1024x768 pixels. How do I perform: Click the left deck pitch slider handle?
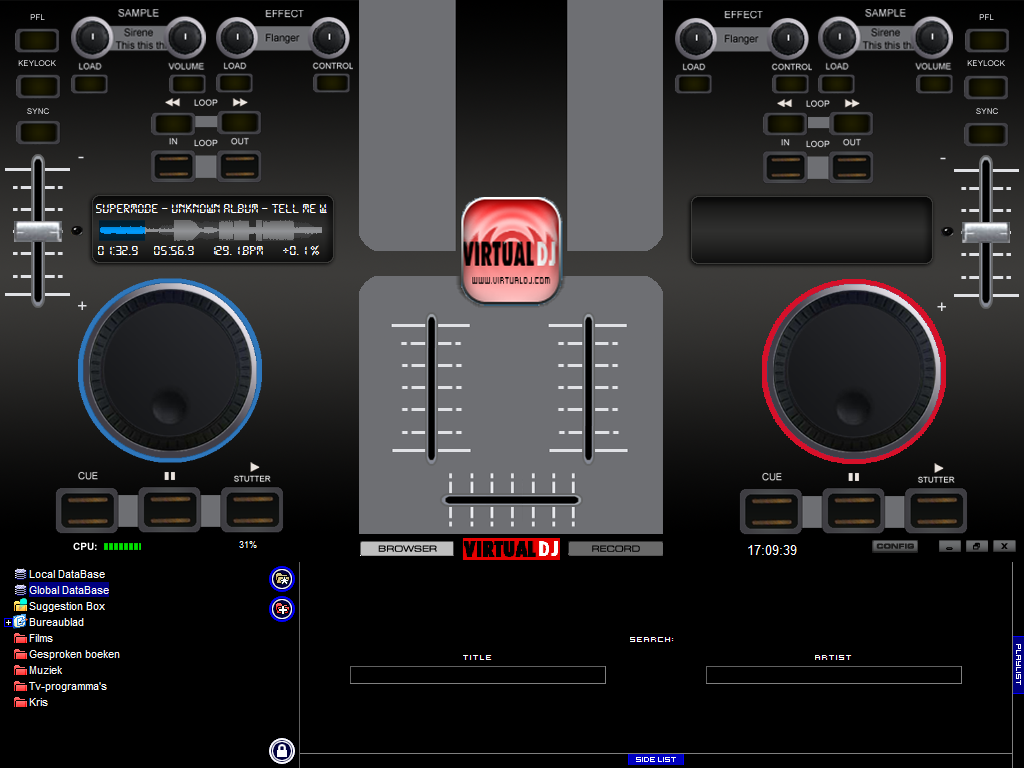click(38, 231)
